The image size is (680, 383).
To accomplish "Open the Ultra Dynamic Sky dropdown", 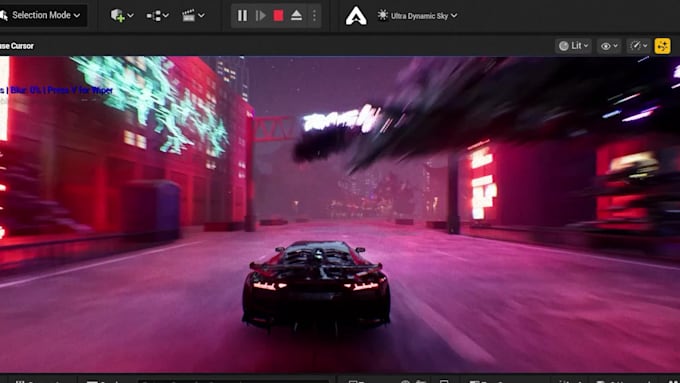I will 417,16.
